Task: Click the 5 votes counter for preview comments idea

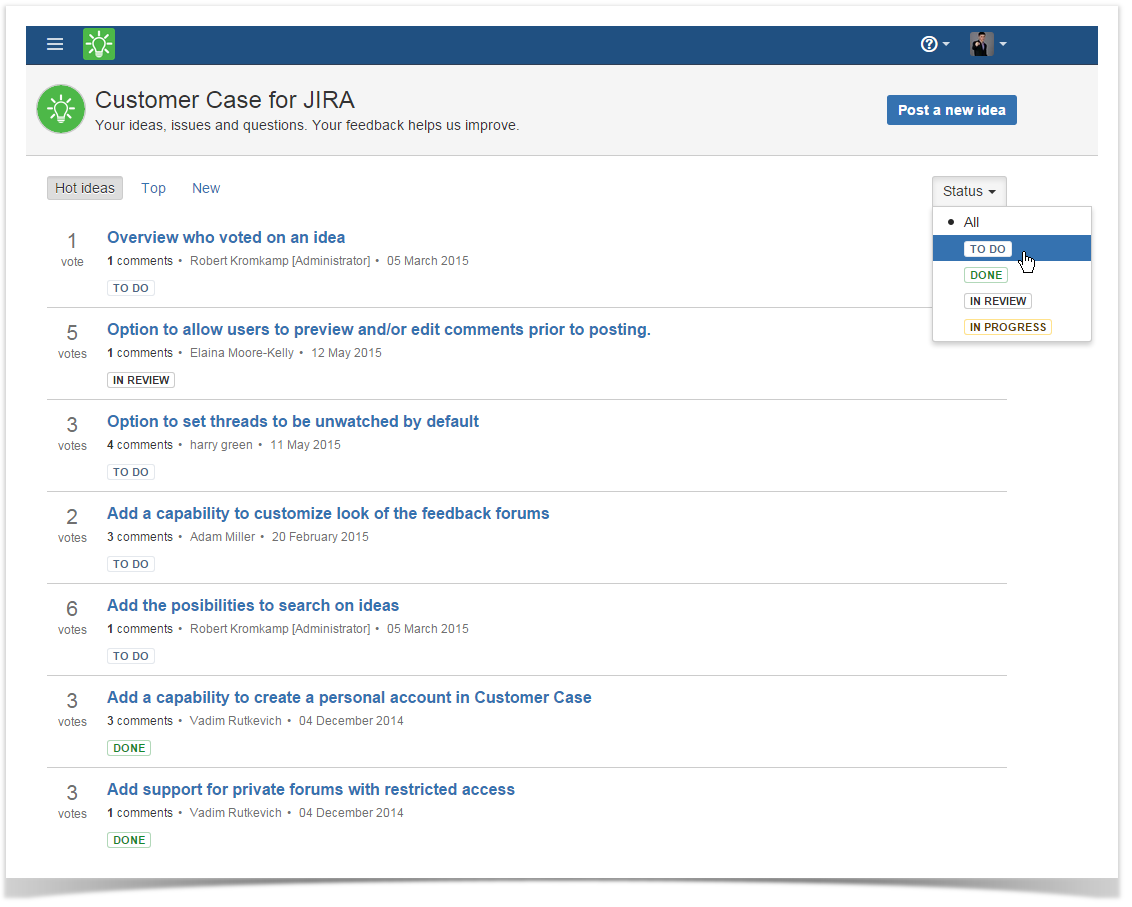Action: point(72,341)
